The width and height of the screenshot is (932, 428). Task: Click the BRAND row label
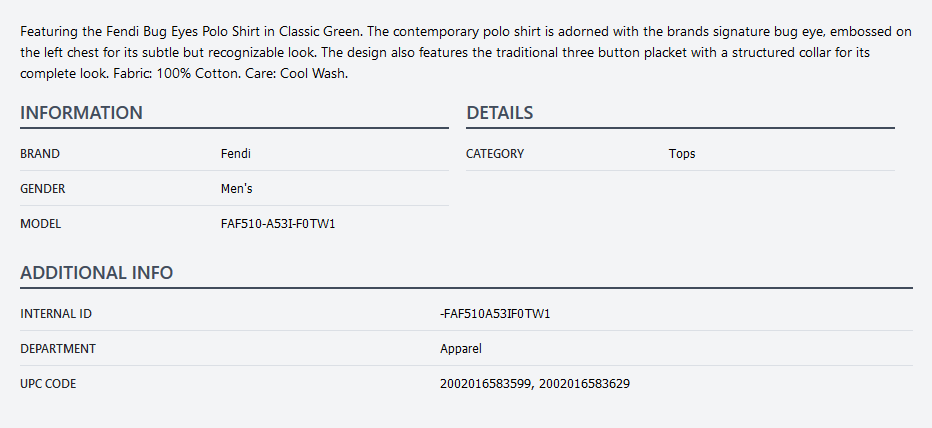tap(40, 154)
